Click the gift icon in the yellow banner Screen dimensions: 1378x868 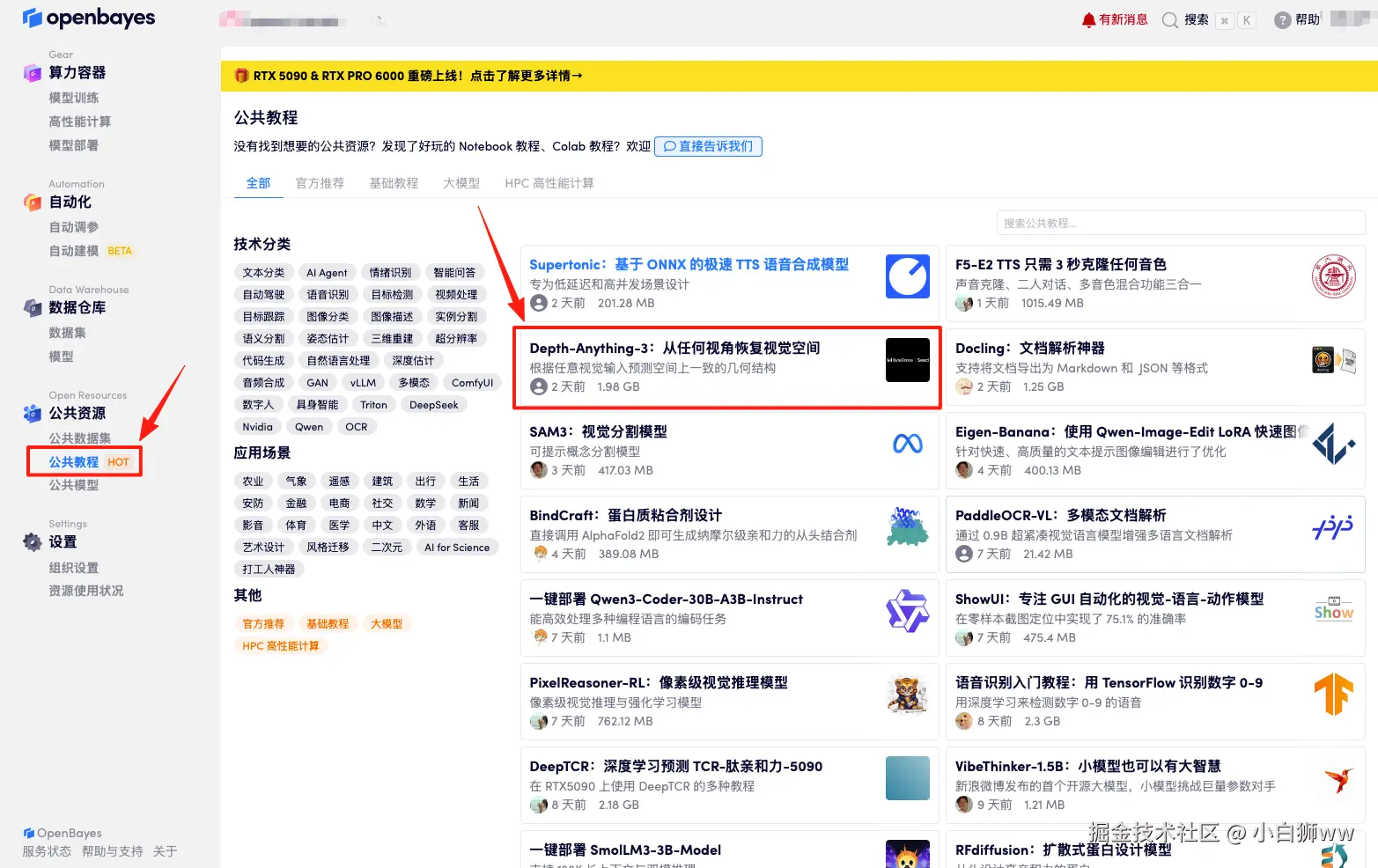(x=241, y=76)
